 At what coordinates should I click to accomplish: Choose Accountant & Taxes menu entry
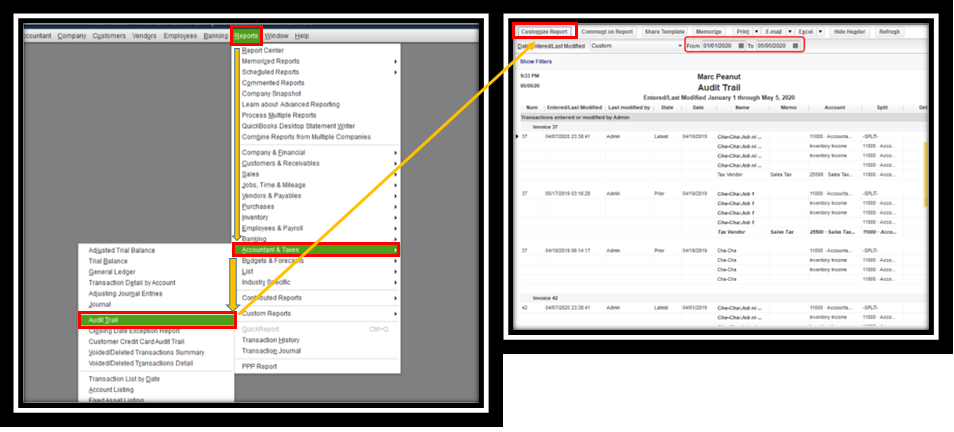point(316,249)
